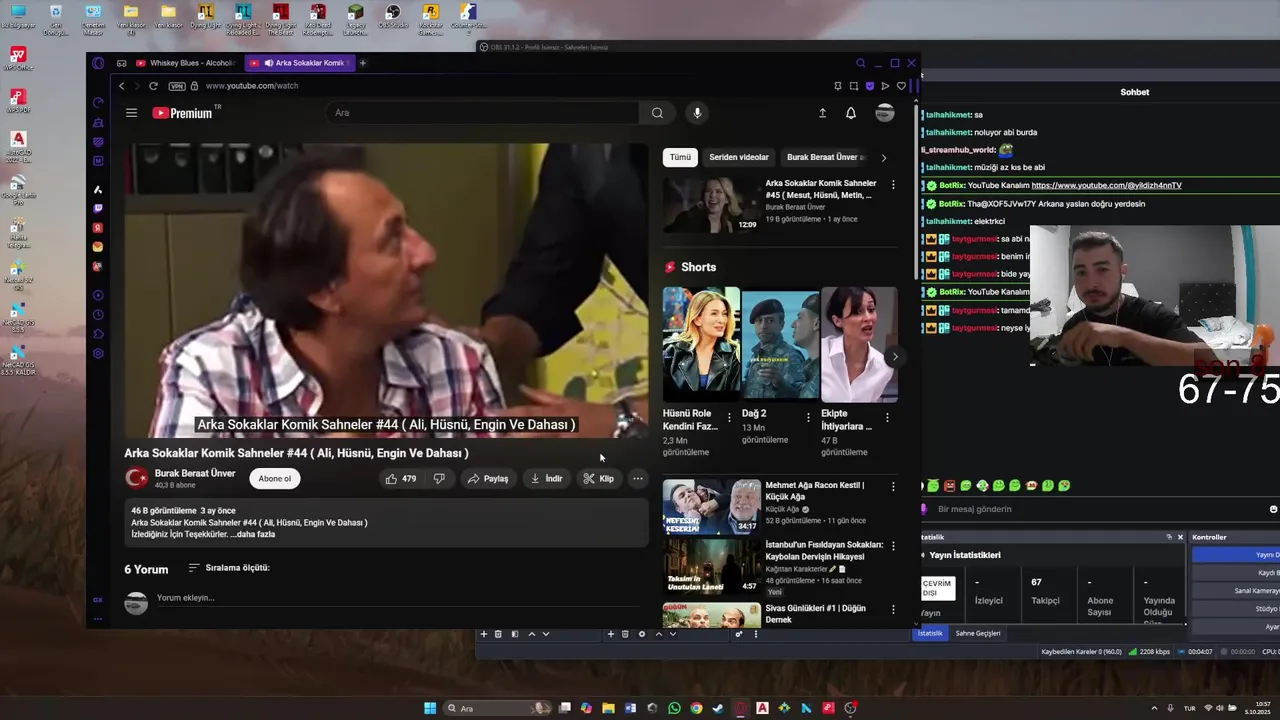Open more actions menu beside Klip
This screenshot has height=720, width=1280.
(638, 479)
